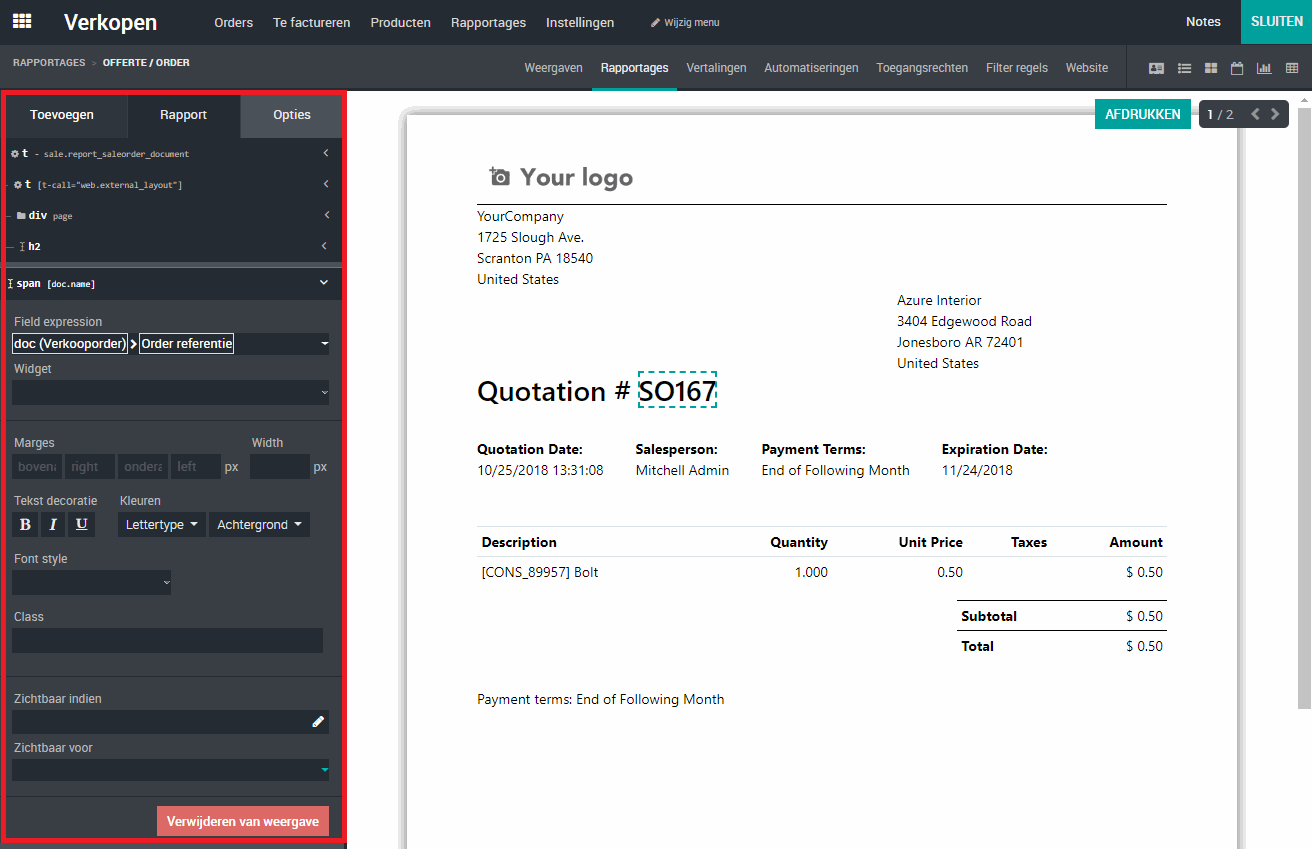Toggle italic text decoration
The height and width of the screenshot is (849, 1312).
click(52, 524)
